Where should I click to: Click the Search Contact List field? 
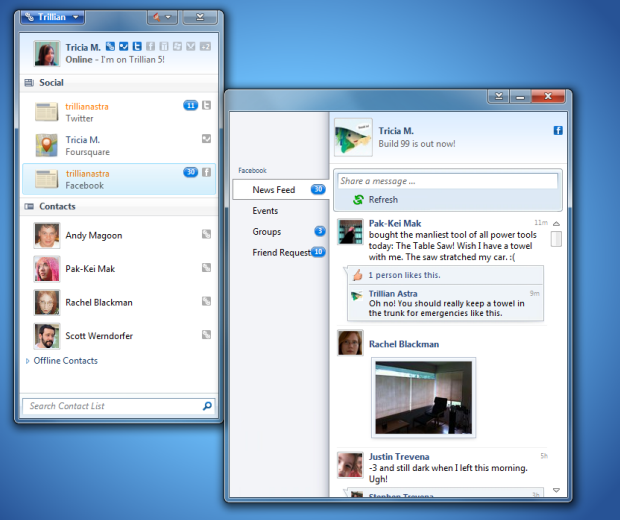pyautogui.click(x=119, y=406)
